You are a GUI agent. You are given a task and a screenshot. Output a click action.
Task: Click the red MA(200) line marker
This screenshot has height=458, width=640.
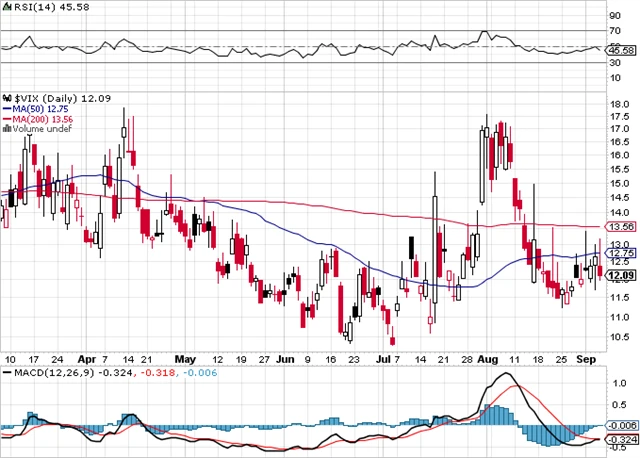tap(7, 119)
